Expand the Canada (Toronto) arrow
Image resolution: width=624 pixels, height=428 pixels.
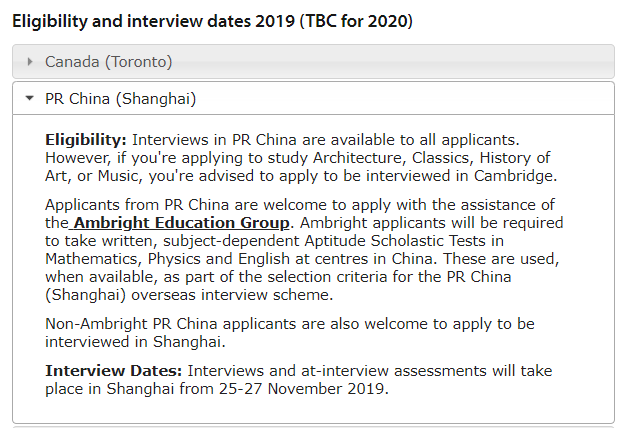[30, 62]
